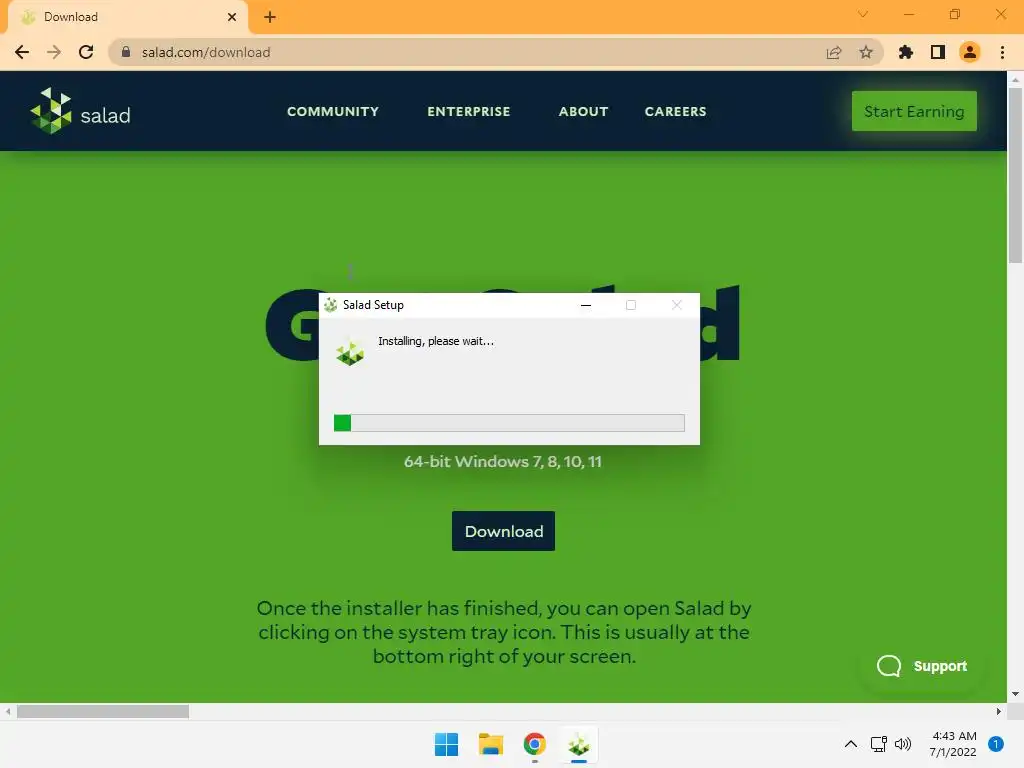This screenshot has width=1024, height=768.
Task: Click the 'Installing, please wait...' text
Action: pos(436,341)
